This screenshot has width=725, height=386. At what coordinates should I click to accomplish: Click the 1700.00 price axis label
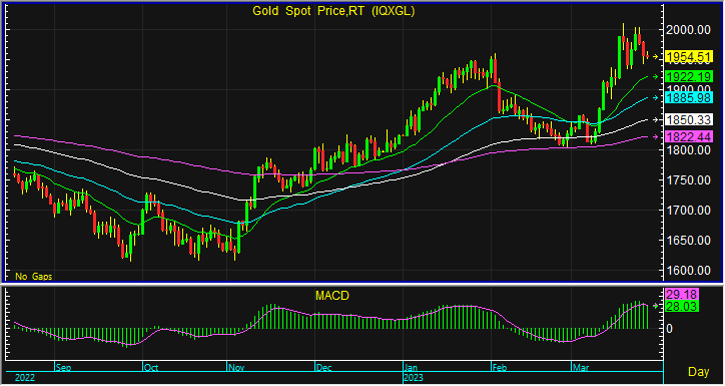[x=688, y=210]
